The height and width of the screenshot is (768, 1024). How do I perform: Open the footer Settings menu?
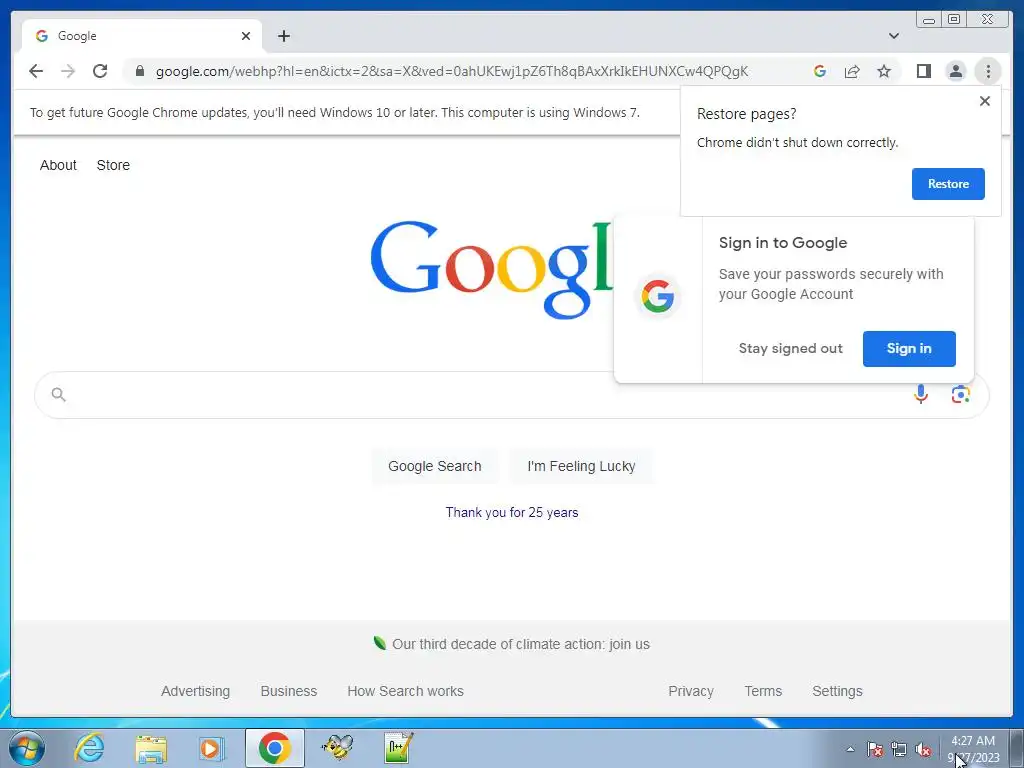click(837, 691)
